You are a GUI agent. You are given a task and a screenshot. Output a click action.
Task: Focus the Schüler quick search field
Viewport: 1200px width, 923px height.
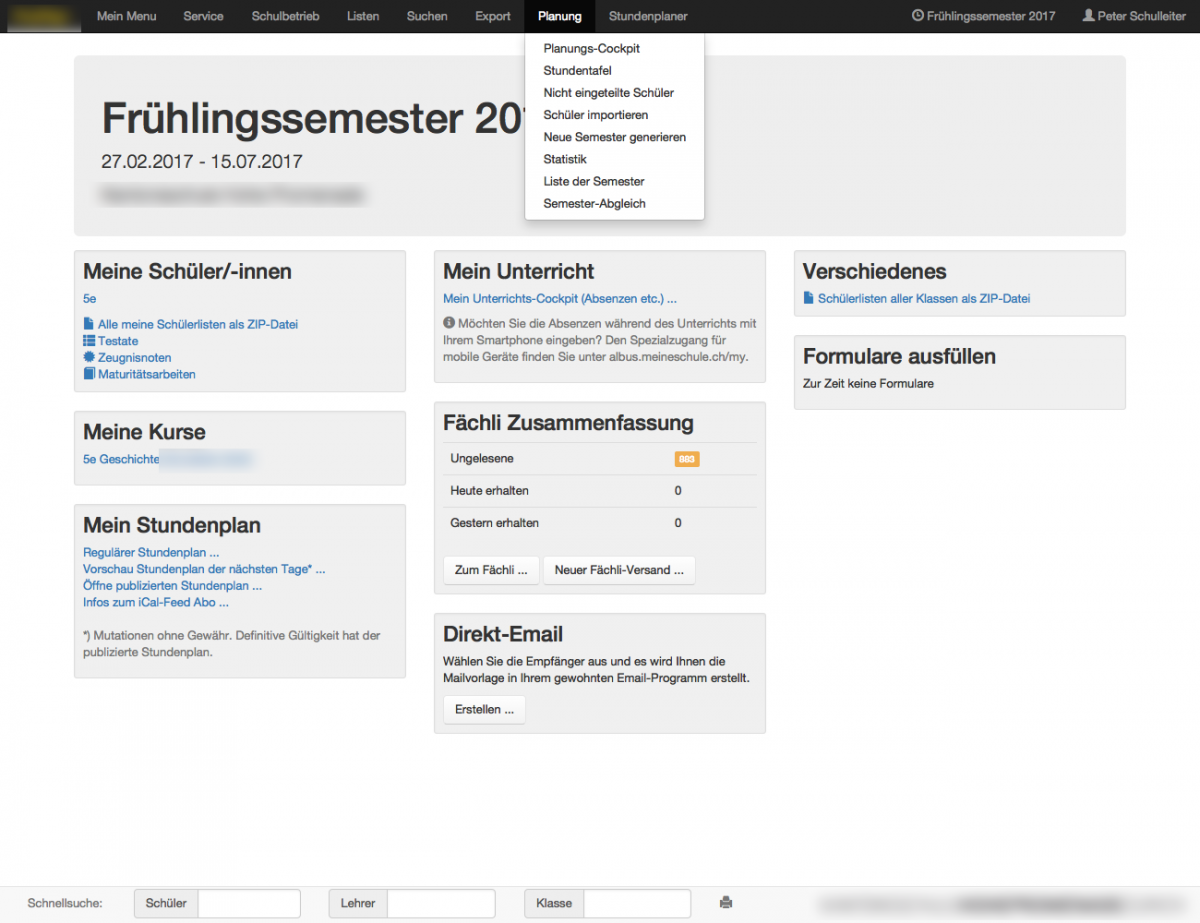point(249,903)
